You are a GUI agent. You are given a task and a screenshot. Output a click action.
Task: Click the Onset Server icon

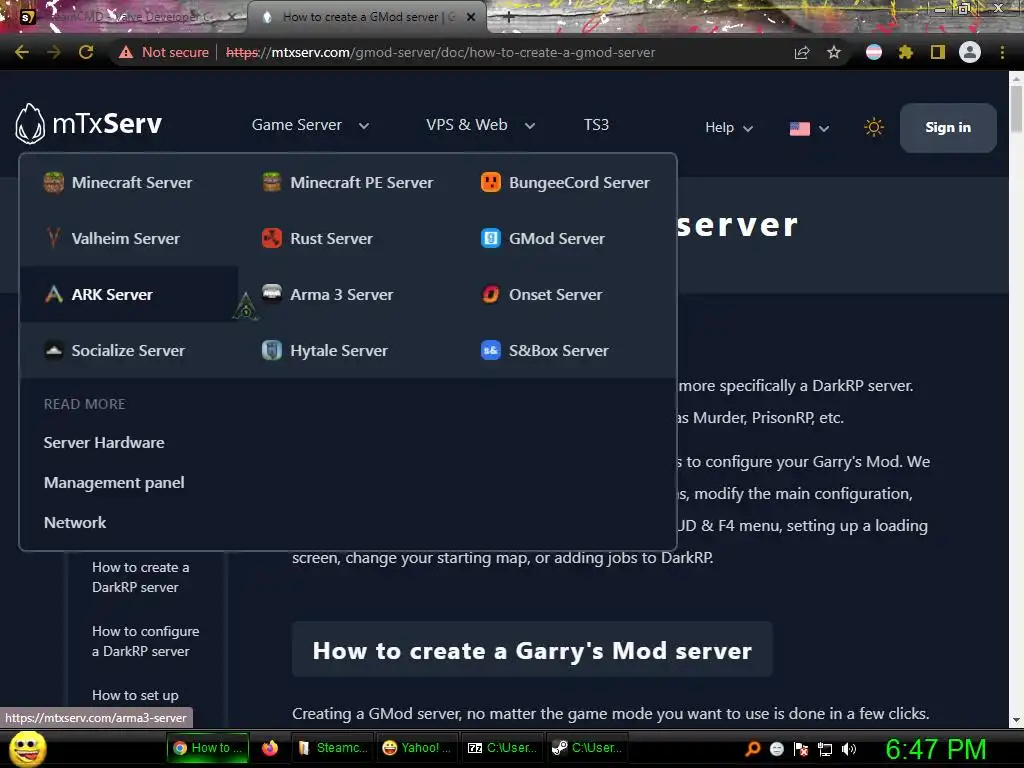pyautogui.click(x=490, y=295)
